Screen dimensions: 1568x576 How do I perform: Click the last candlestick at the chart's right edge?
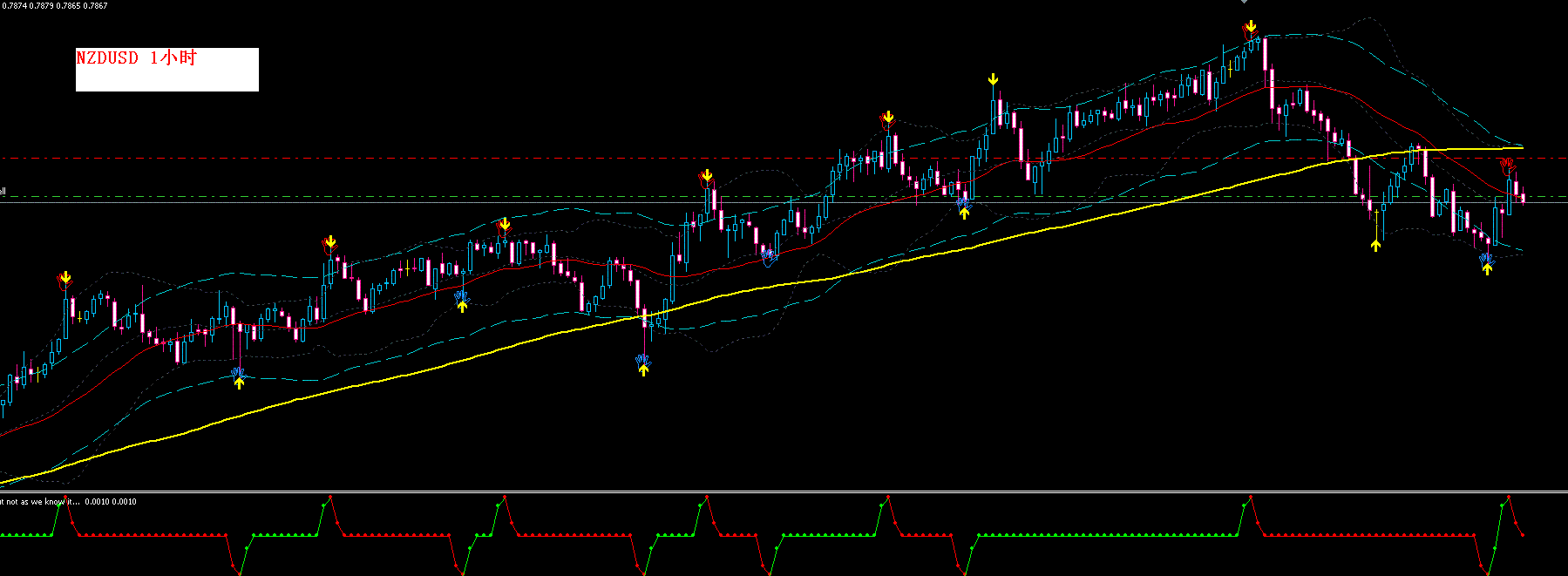1523,198
